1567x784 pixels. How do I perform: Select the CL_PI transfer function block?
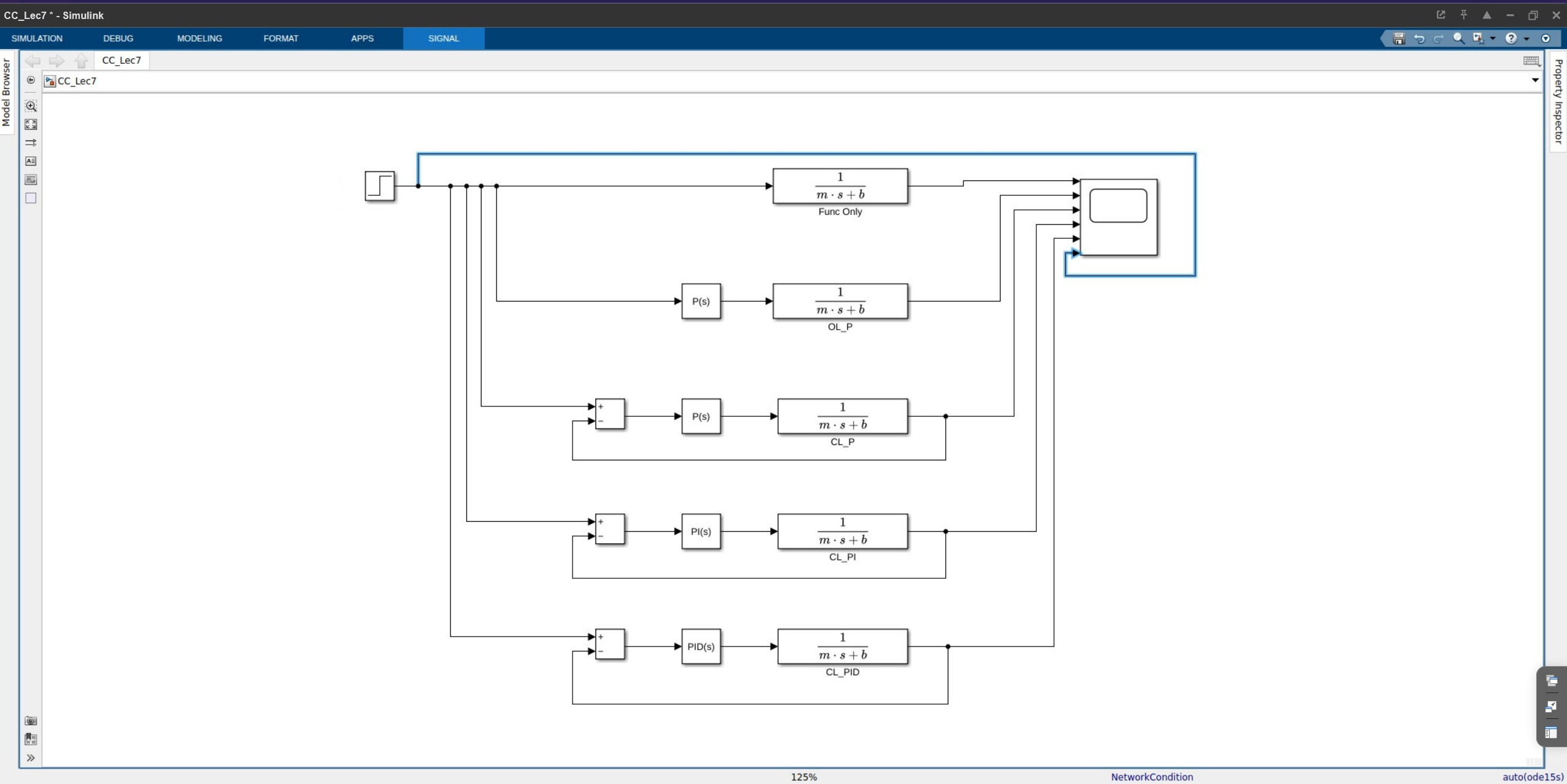point(842,531)
